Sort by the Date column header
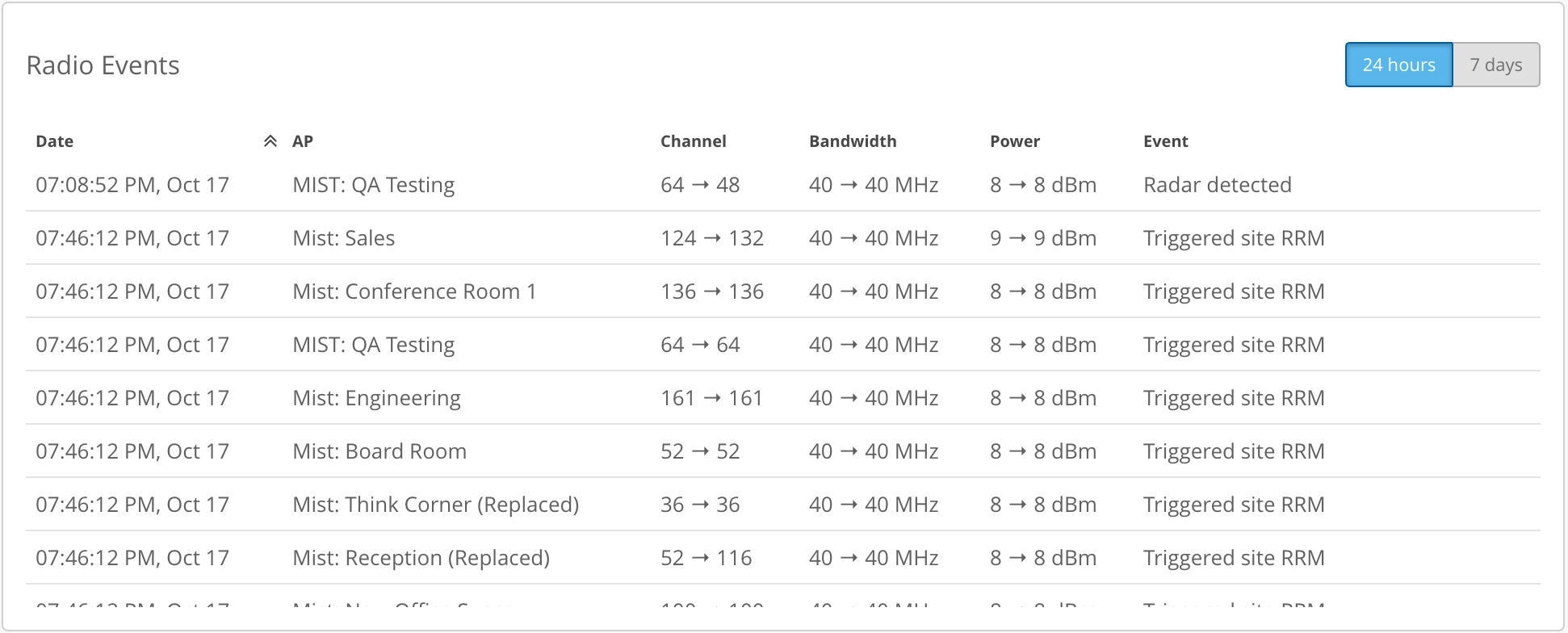The image size is (1568, 633). coord(55,141)
